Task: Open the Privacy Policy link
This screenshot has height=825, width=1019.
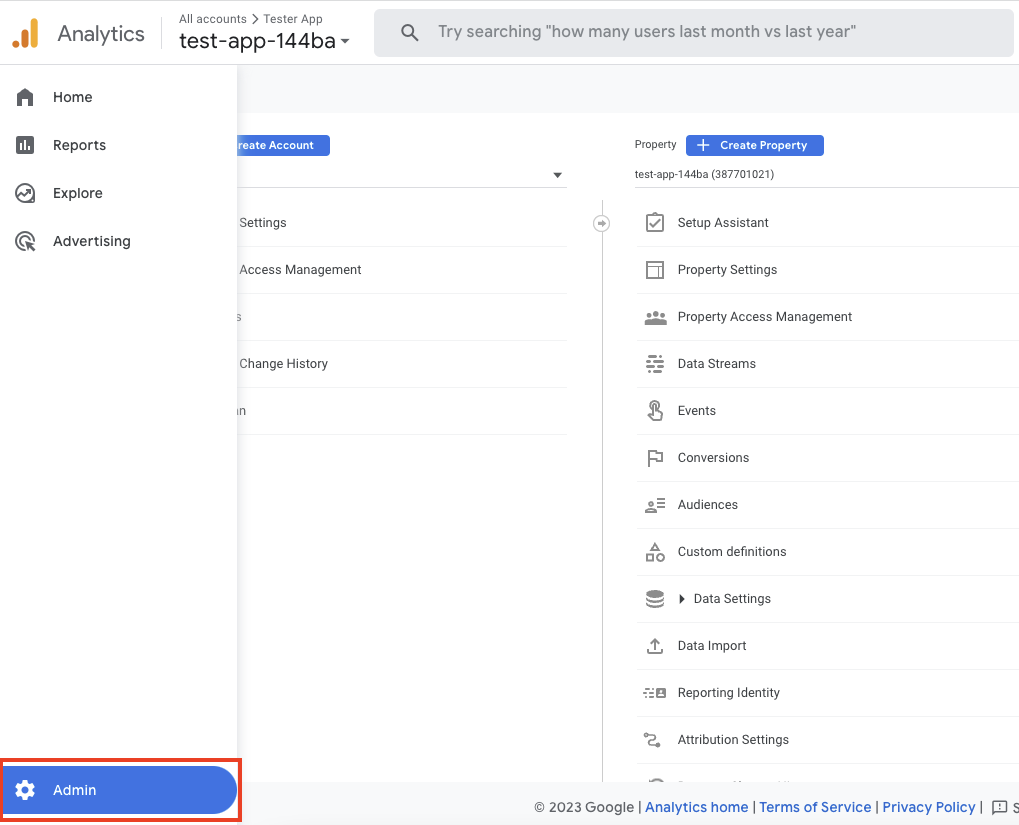Action: coord(929,807)
